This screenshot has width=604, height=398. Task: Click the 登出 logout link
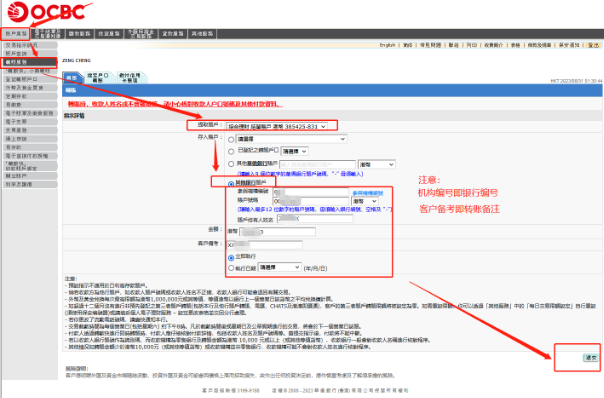click(x=593, y=45)
